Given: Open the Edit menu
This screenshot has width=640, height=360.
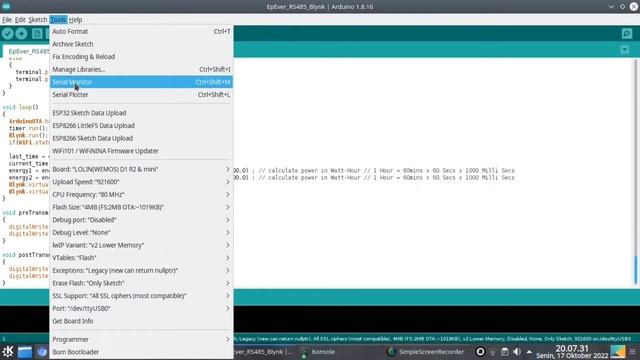Looking at the screenshot, I should click(x=20, y=20).
